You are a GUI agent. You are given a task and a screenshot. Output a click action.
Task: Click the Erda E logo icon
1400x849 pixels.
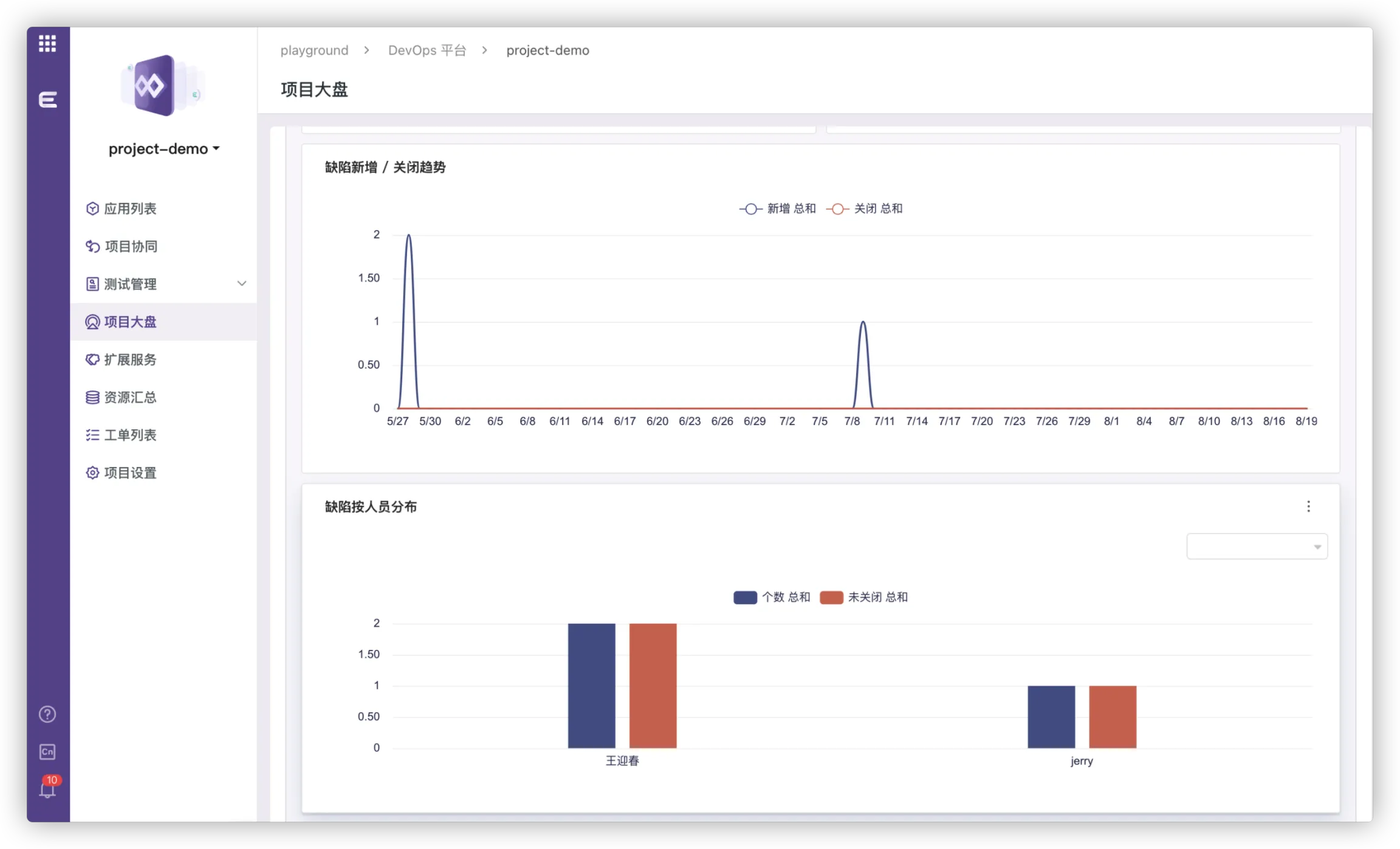pos(47,99)
